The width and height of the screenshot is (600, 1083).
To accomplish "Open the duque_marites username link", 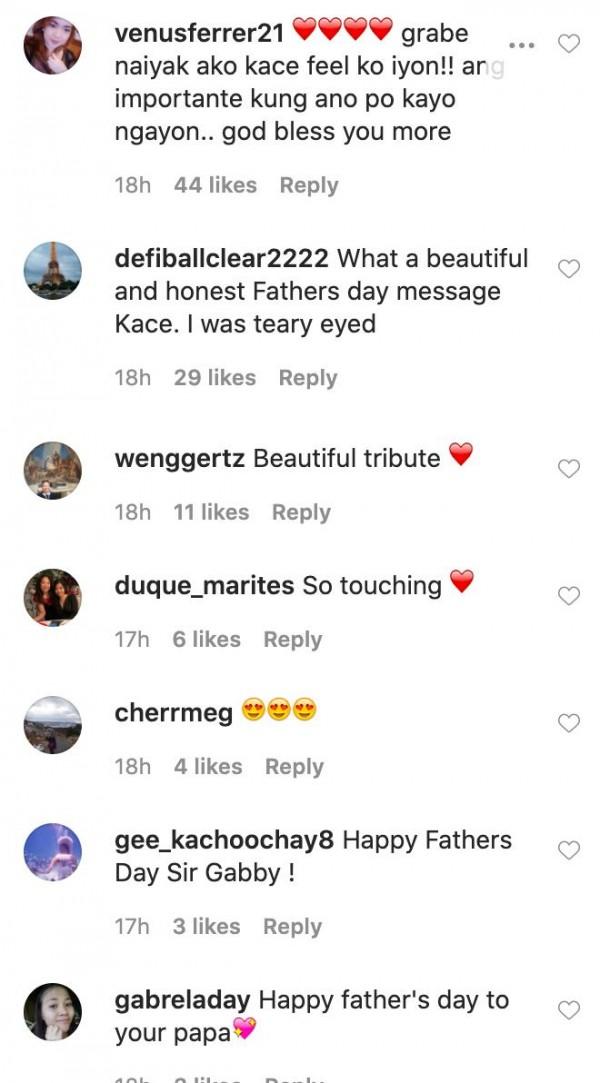I will click(x=204, y=585).
